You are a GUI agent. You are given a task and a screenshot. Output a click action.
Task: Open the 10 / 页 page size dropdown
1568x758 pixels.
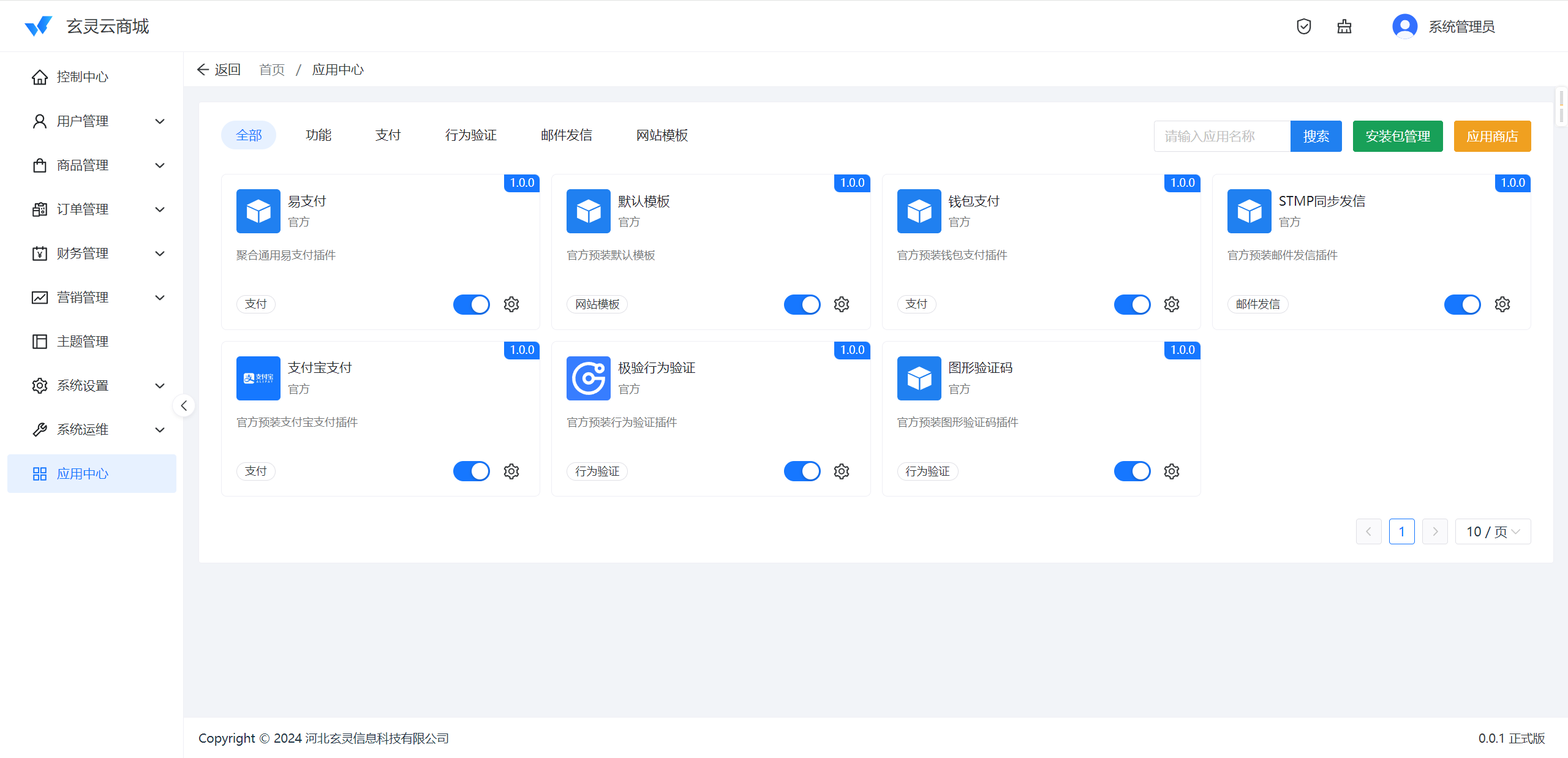[x=1493, y=531]
